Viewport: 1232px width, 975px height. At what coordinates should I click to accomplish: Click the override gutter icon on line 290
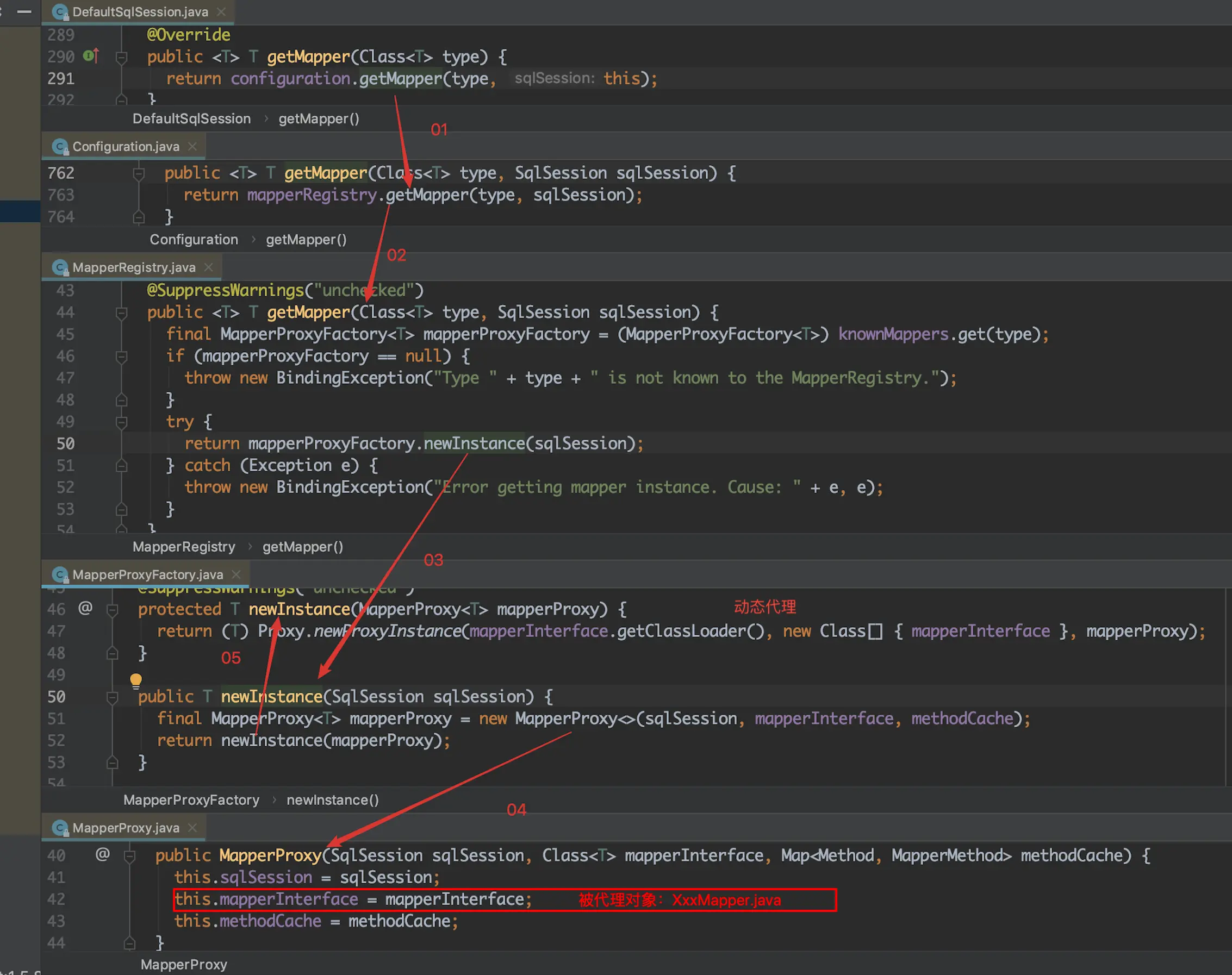(x=91, y=56)
